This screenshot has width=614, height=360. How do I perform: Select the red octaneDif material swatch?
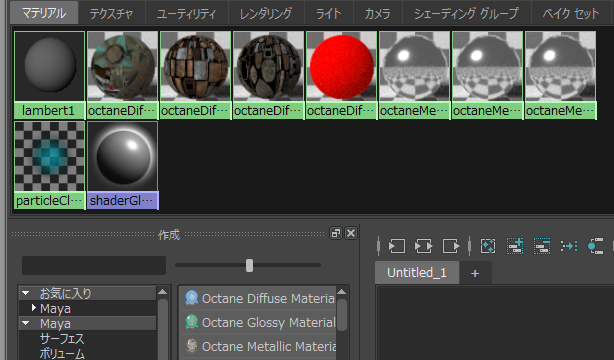click(341, 75)
